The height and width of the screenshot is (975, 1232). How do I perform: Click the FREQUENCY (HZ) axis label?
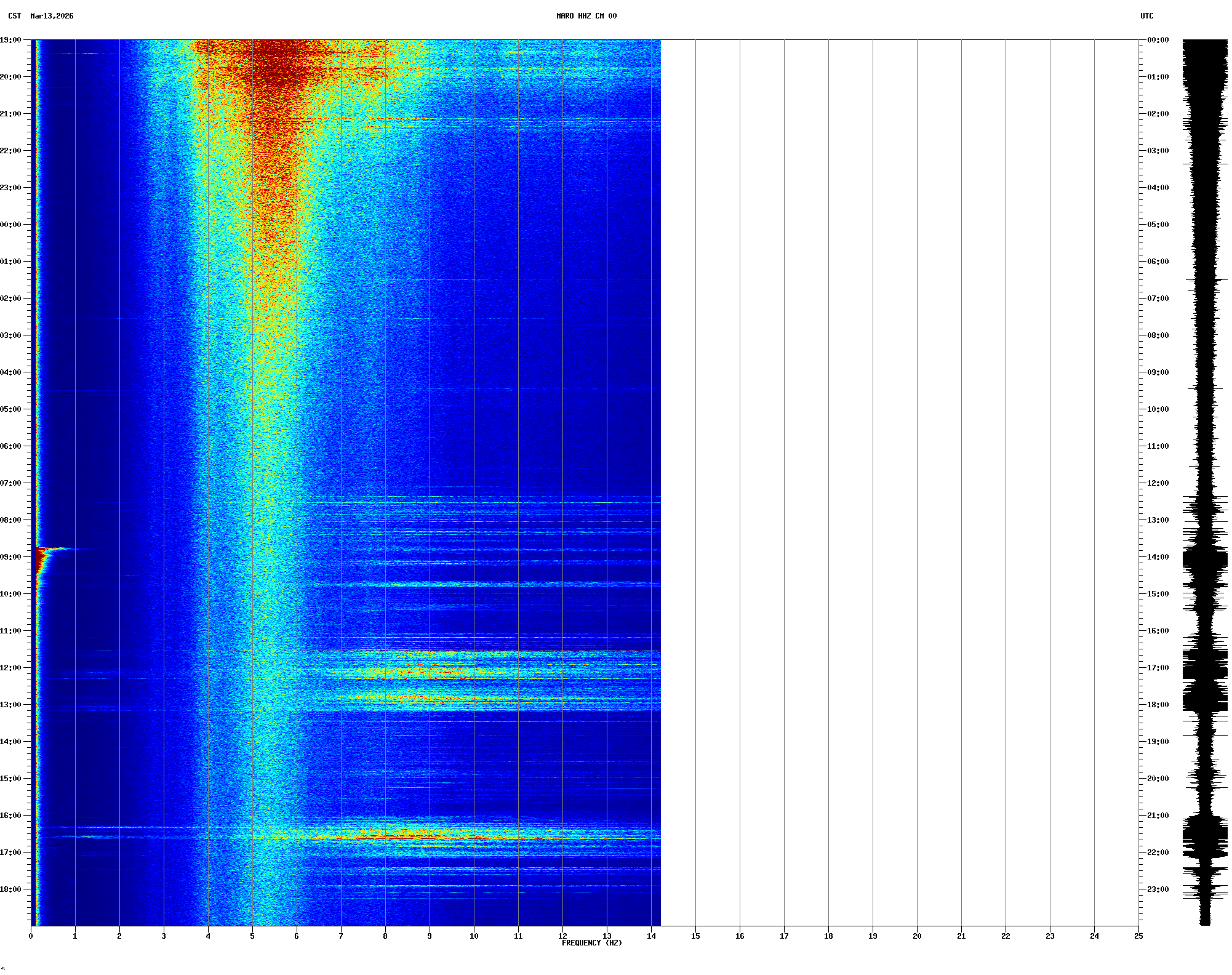(591, 943)
